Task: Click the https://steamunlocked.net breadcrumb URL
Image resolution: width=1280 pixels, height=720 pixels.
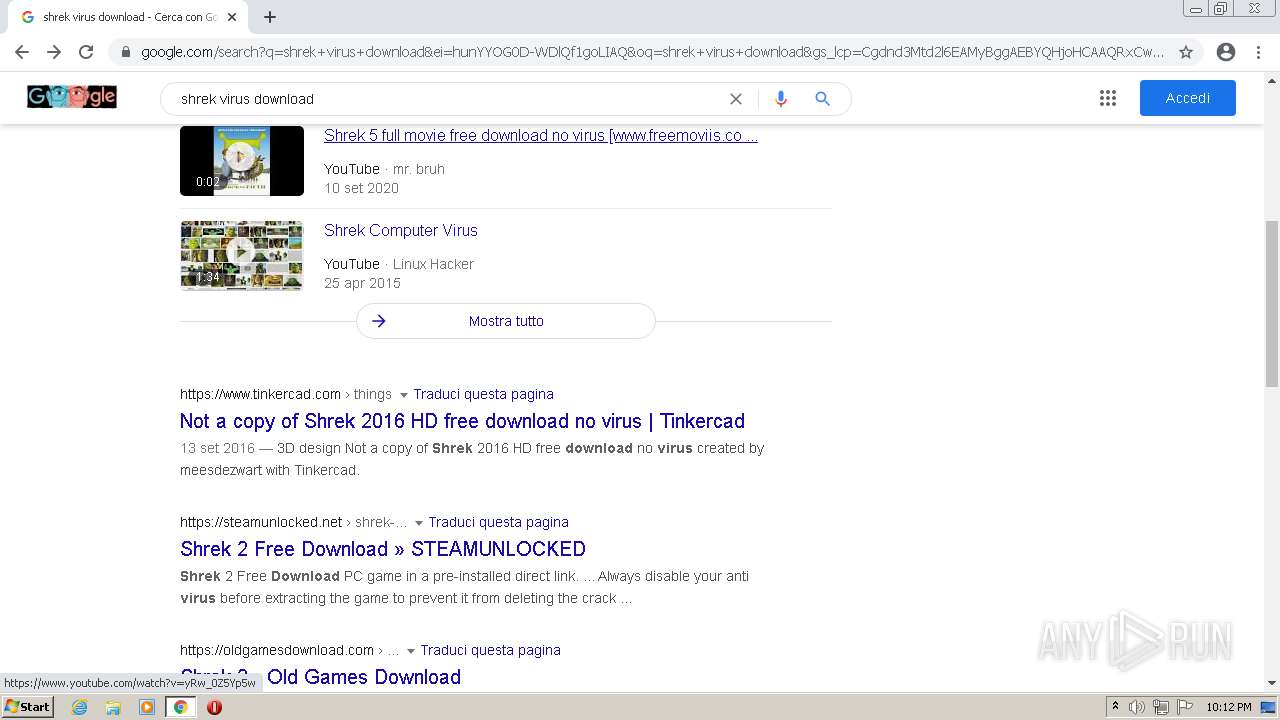Action: [261, 522]
